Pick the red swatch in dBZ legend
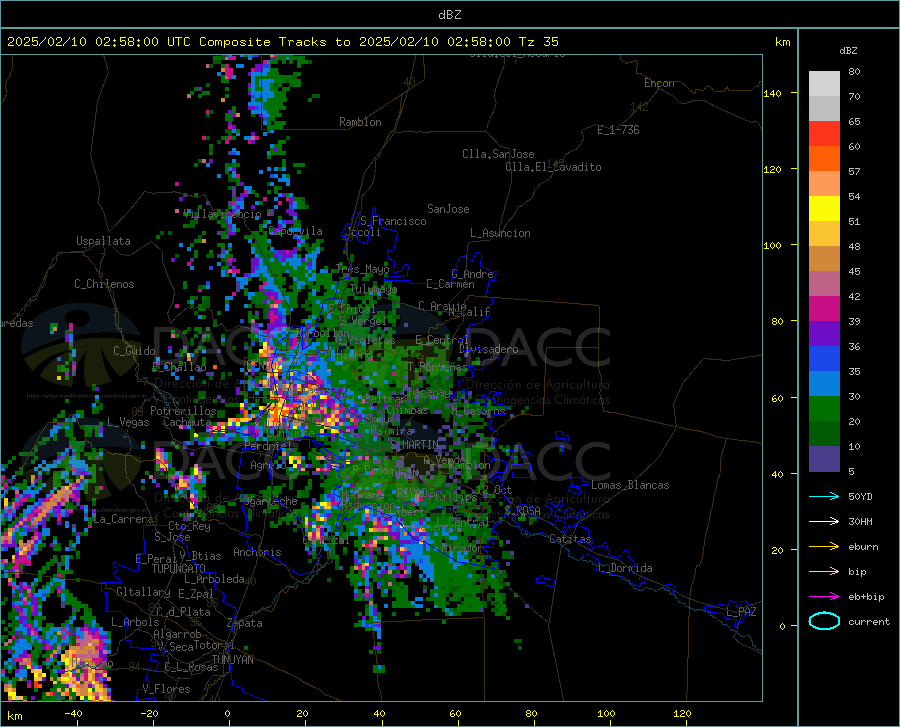900x727 pixels. click(x=824, y=134)
